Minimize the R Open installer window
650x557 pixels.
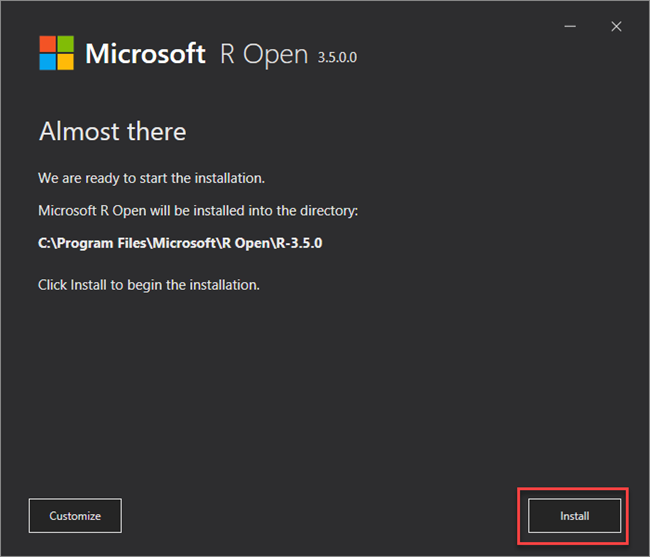(x=570, y=27)
